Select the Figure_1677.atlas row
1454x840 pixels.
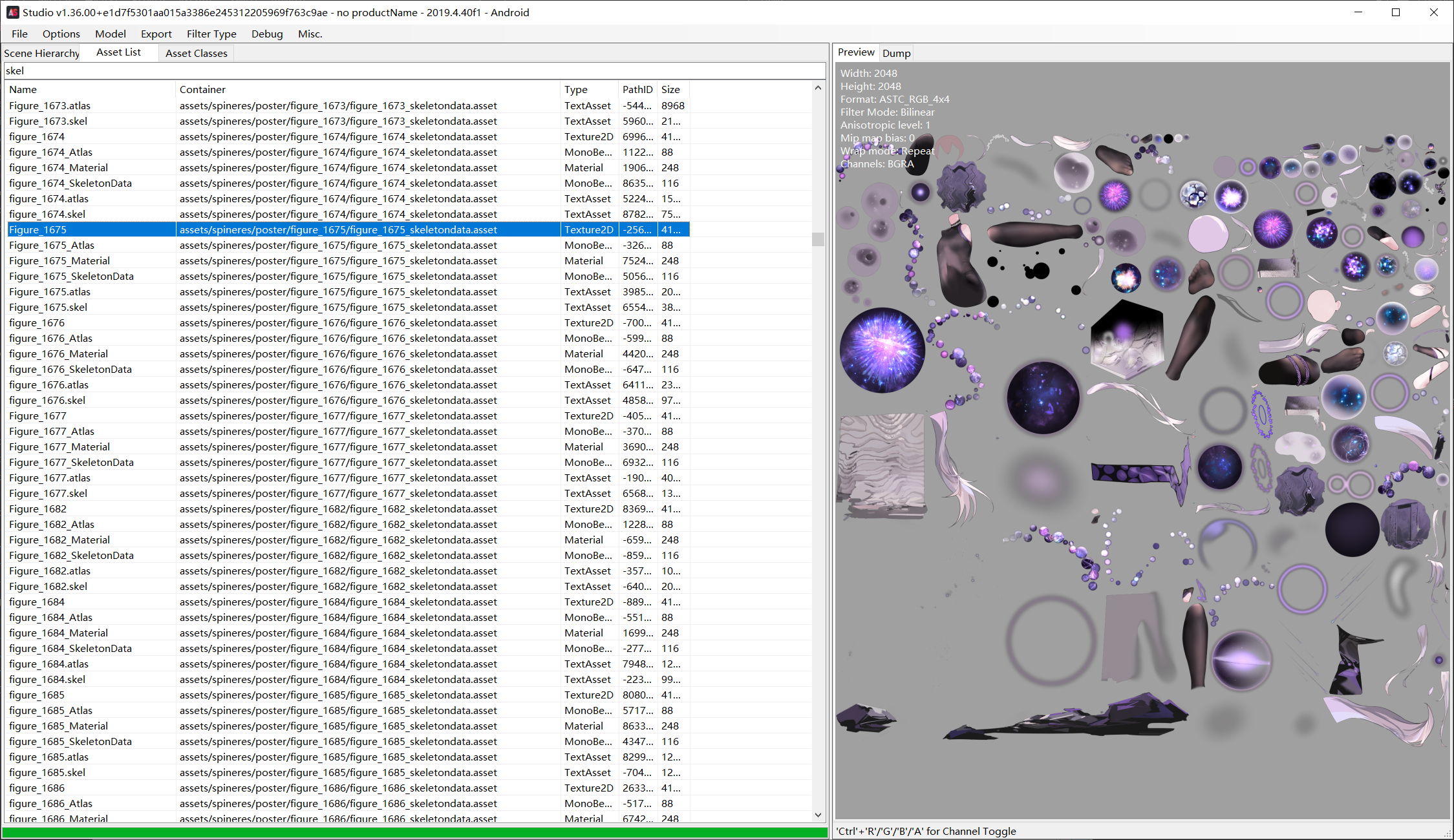click(x=348, y=478)
